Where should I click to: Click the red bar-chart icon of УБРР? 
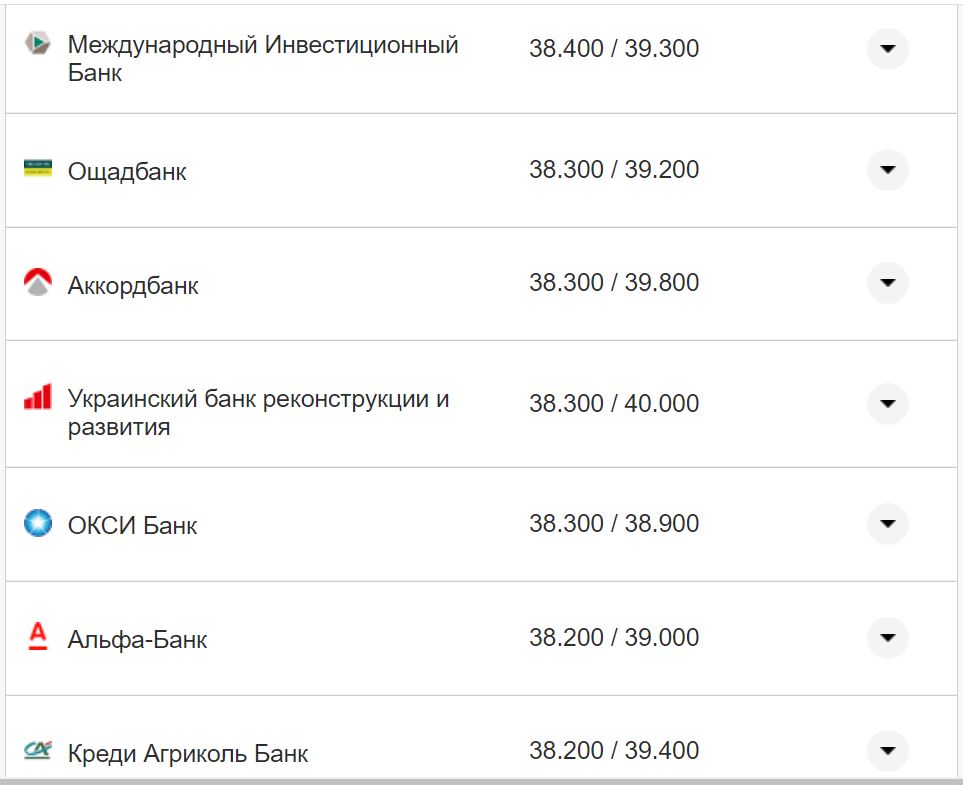pyautogui.click(x=36, y=396)
